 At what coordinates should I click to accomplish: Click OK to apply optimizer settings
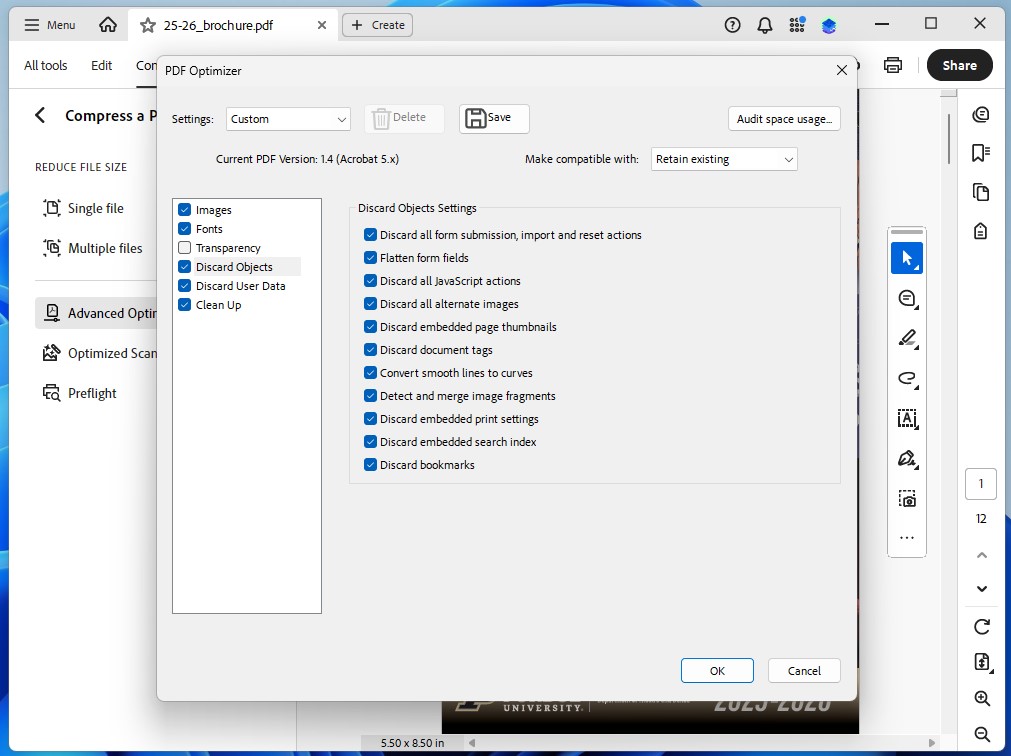[717, 670]
